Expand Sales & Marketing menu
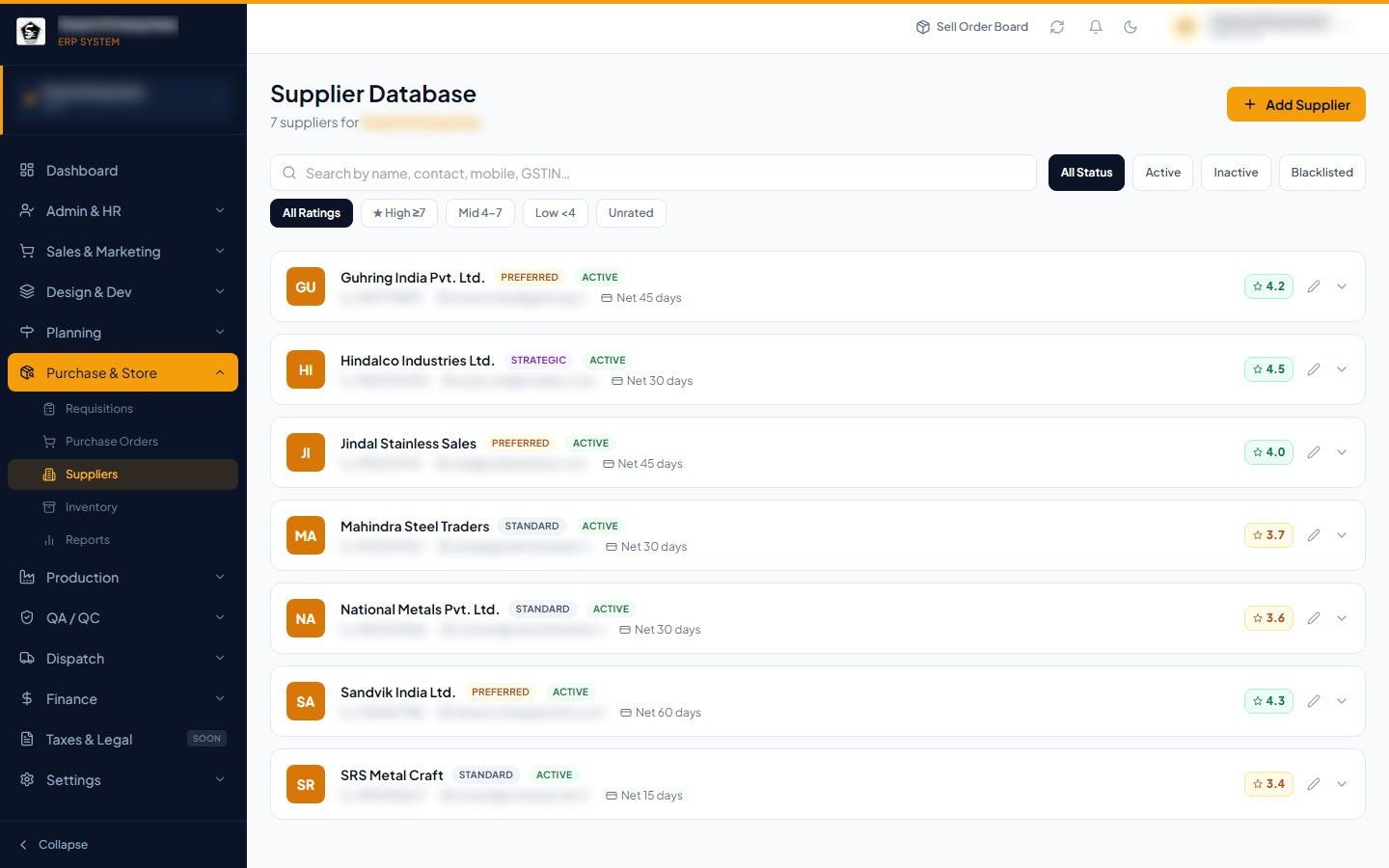 click(x=123, y=252)
